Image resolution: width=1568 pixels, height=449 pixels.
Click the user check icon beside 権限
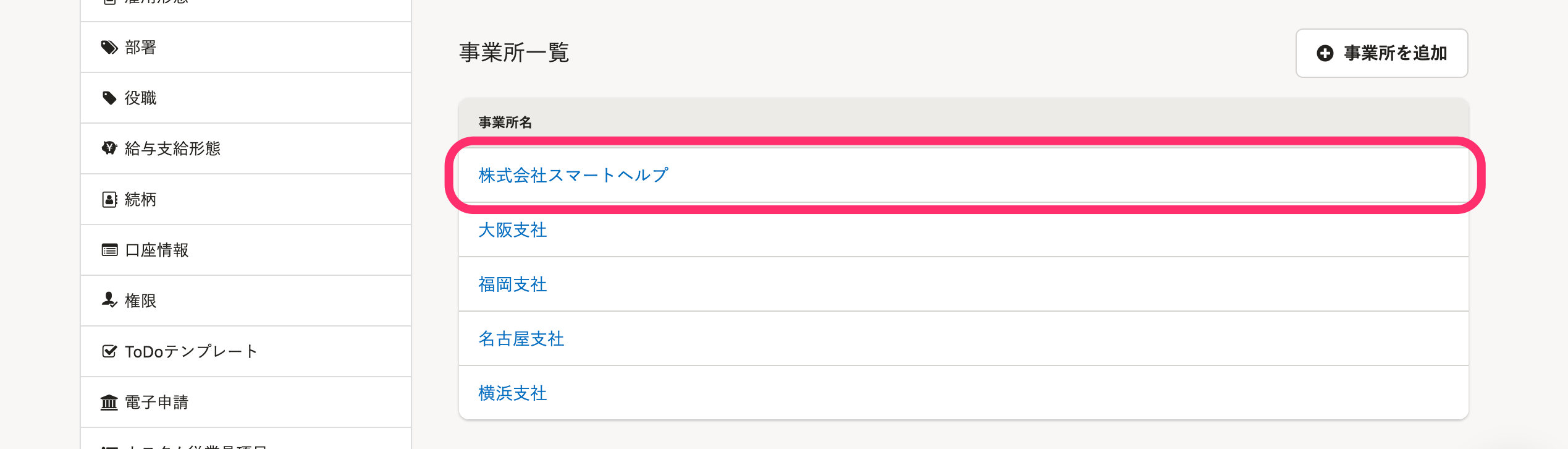coord(109,300)
